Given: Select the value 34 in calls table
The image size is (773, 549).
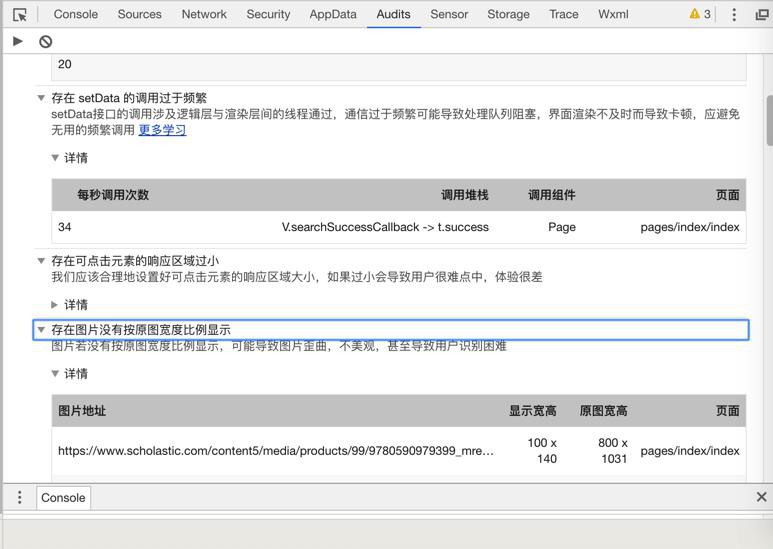Looking at the screenshot, I should [65, 227].
